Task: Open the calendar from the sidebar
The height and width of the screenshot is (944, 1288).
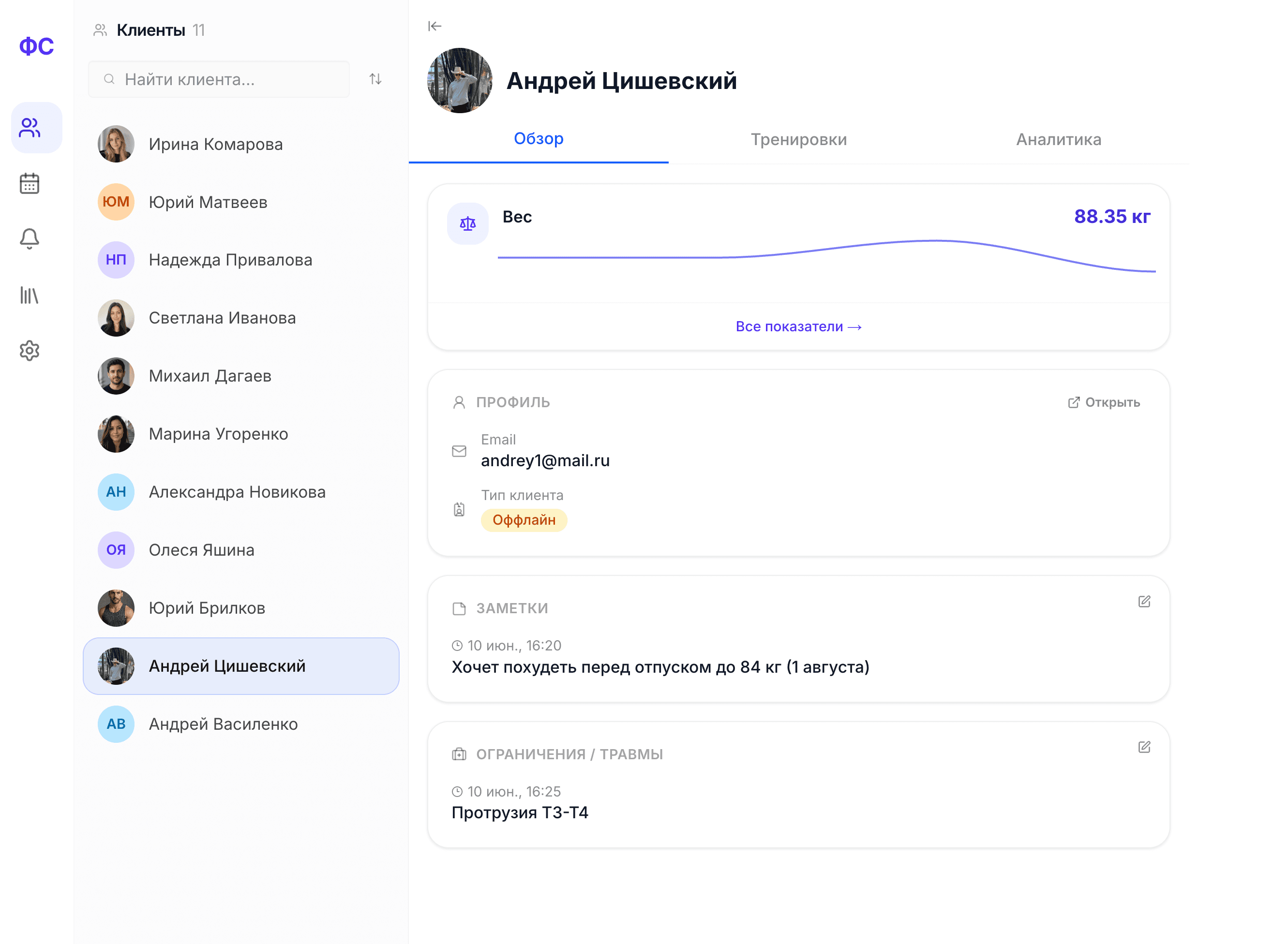Action: tap(30, 183)
